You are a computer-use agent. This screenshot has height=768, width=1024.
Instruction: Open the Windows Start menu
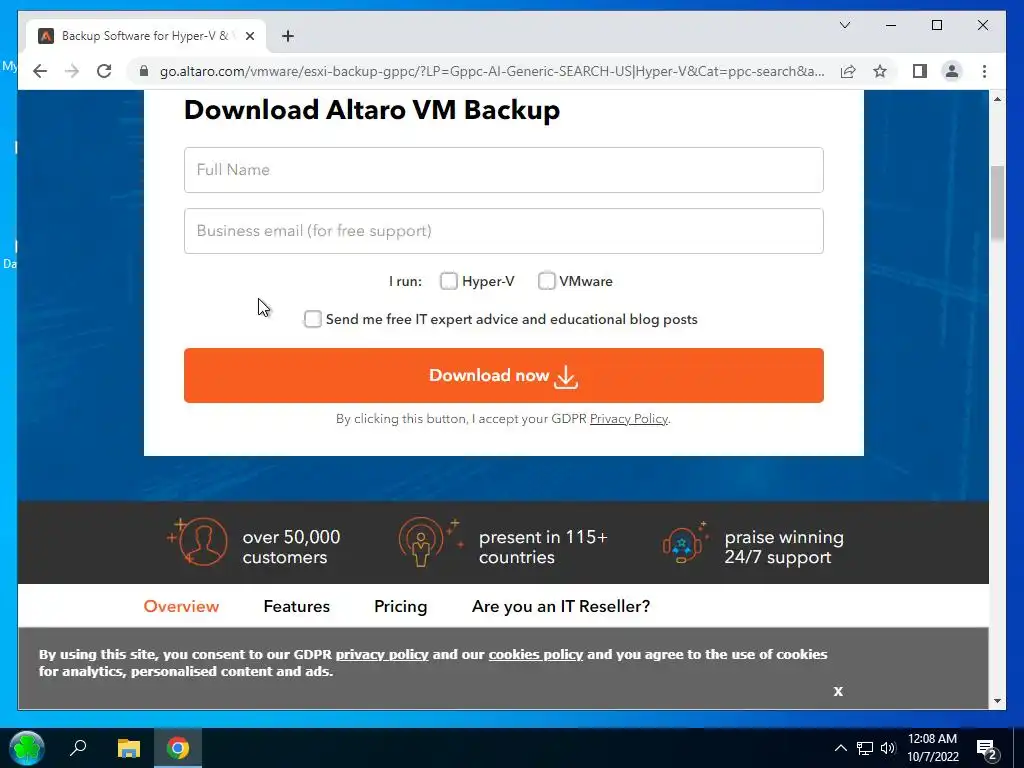(27, 748)
